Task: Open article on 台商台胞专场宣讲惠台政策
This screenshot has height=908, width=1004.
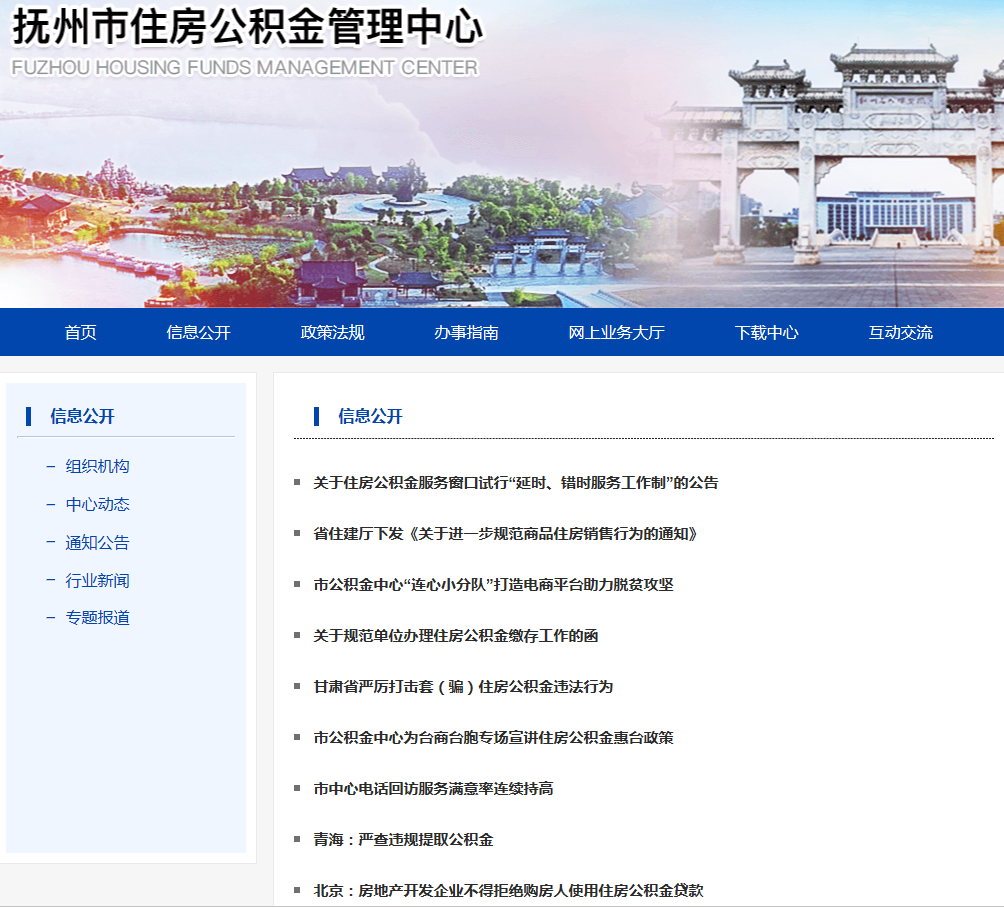Action: click(x=493, y=738)
